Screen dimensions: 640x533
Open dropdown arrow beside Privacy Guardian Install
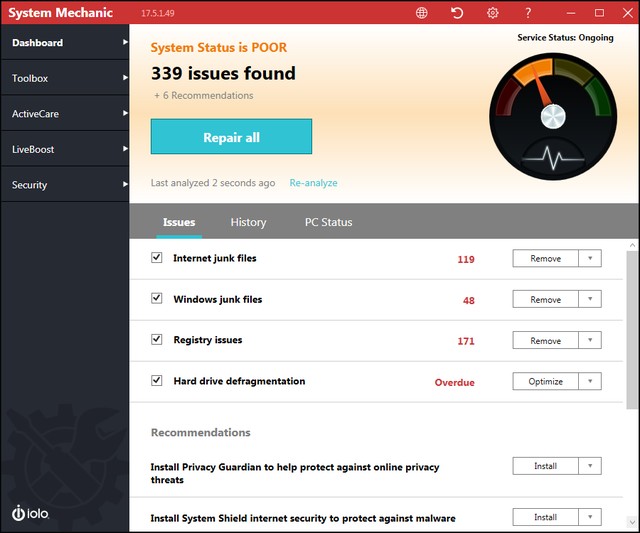(x=590, y=466)
